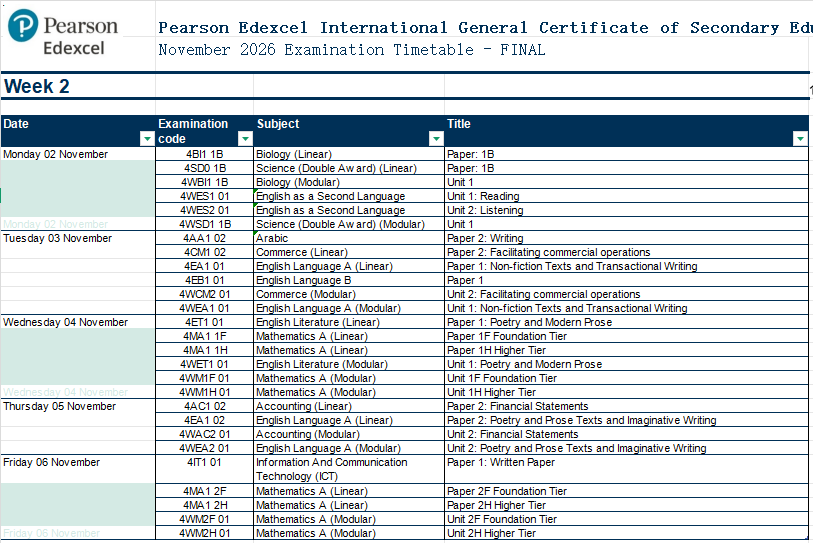Open the Date column filter dropdown

[x=147, y=138]
